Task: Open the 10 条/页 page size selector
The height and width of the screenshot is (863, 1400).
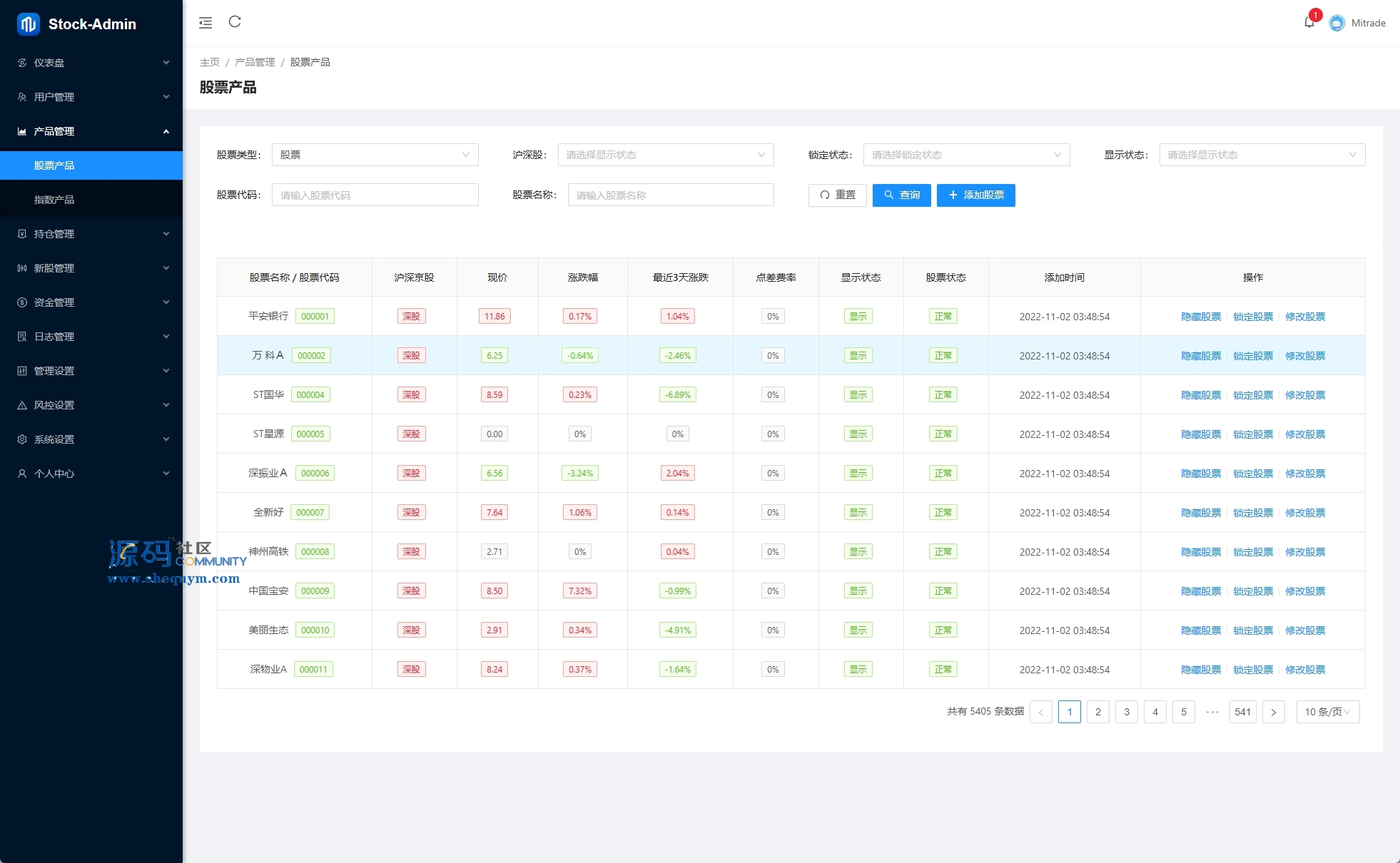Action: coord(1327,712)
